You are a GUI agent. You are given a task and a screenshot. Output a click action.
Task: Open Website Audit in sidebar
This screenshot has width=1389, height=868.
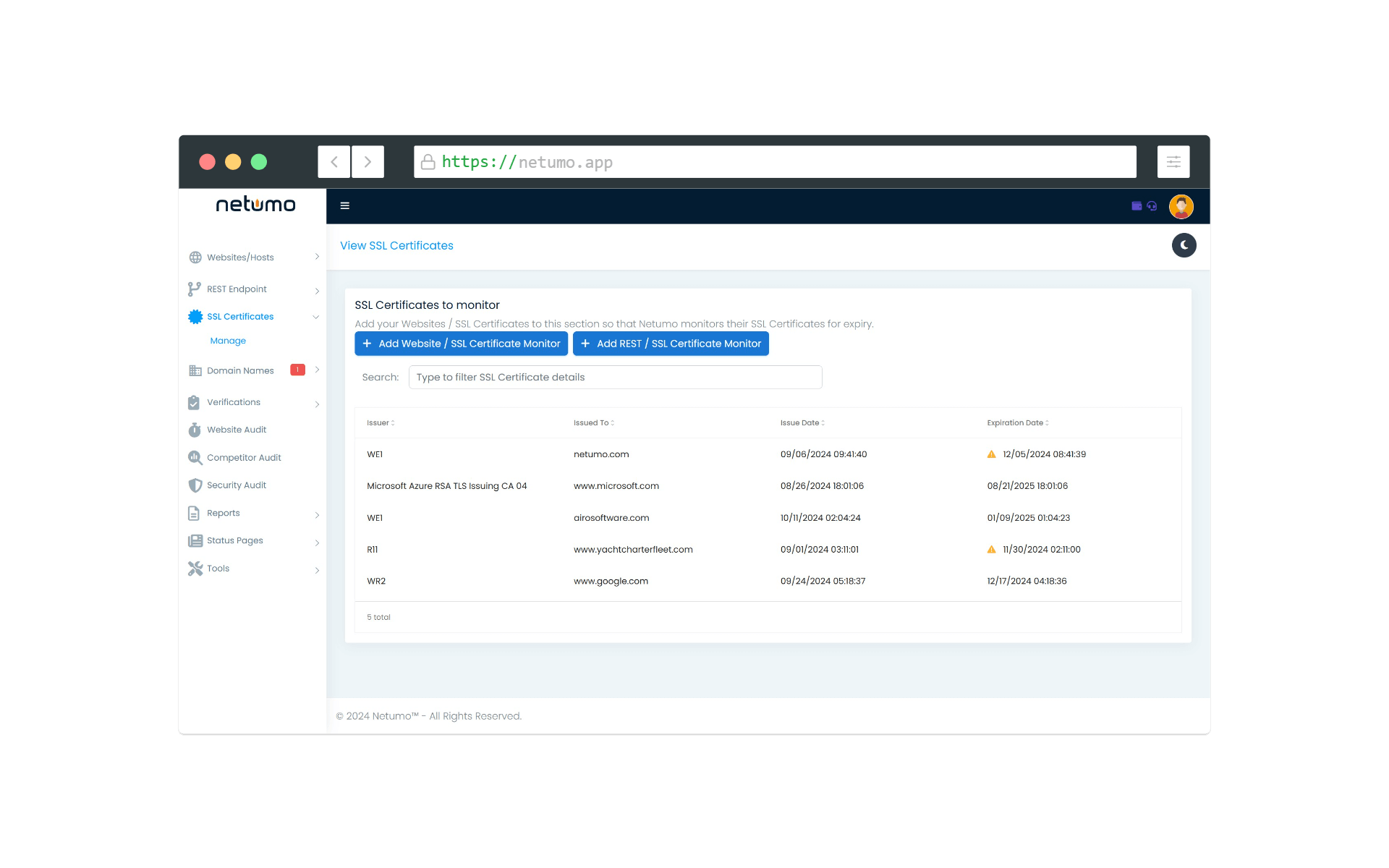pyautogui.click(x=237, y=430)
